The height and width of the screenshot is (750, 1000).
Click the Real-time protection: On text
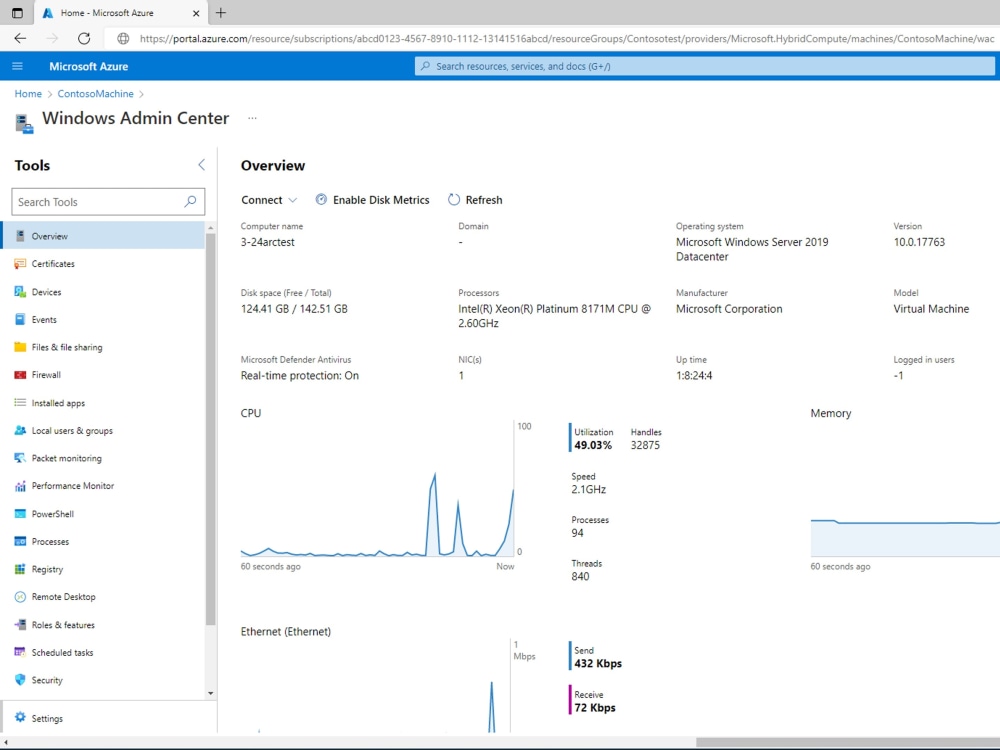pyautogui.click(x=299, y=376)
